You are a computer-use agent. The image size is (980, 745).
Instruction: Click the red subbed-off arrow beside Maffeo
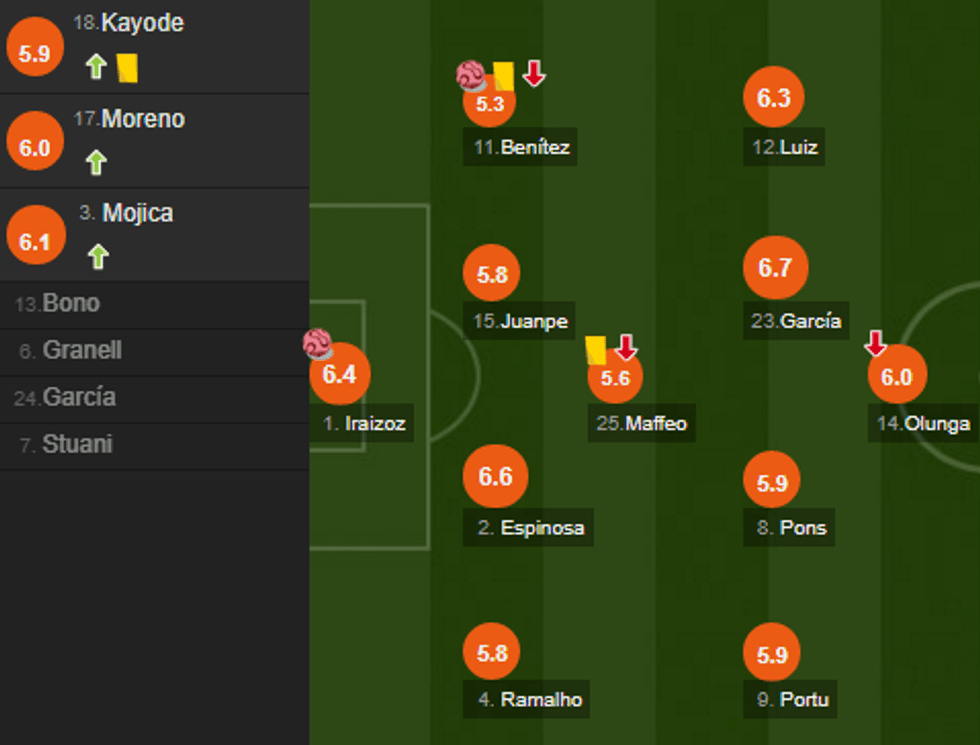point(625,347)
